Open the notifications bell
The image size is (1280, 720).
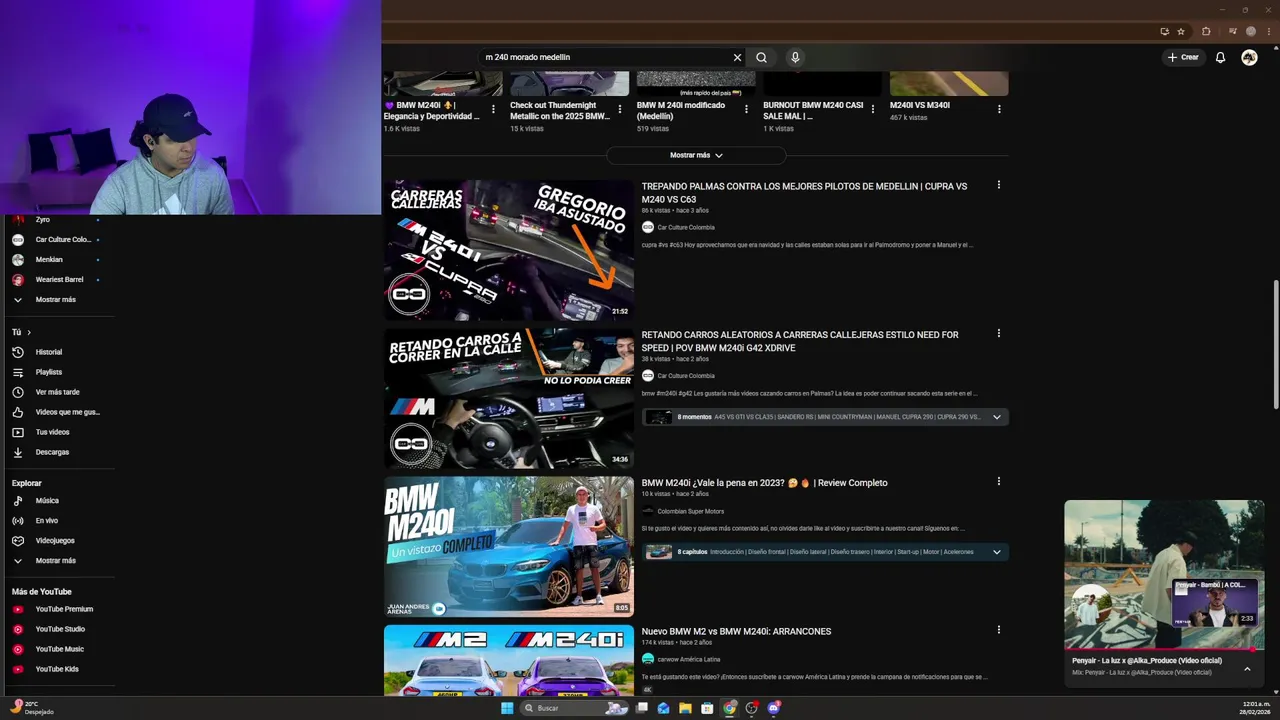click(1220, 57)
